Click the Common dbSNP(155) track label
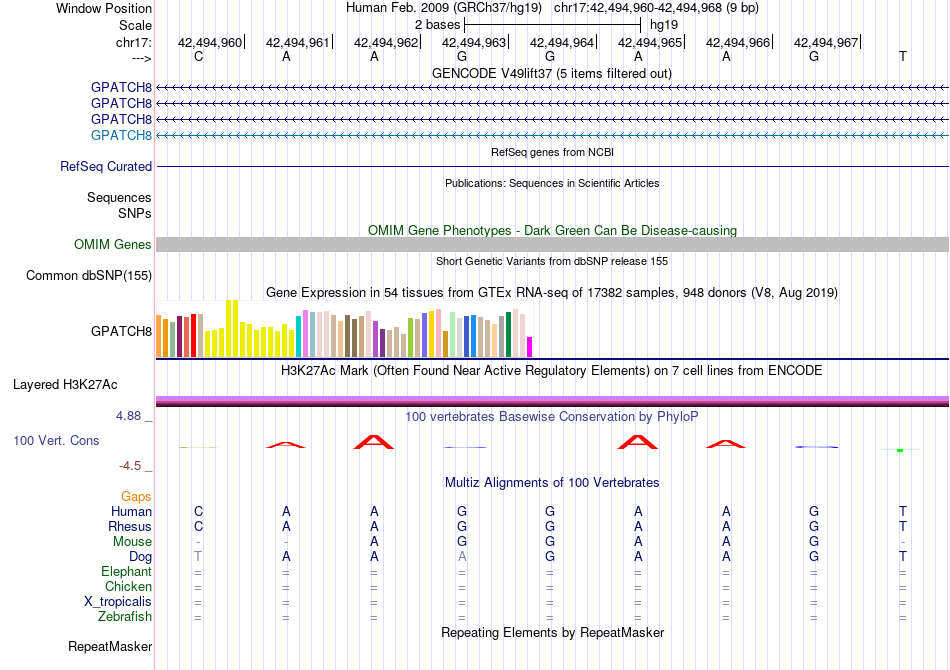The height and width of the screenshot is (670, 950). click(x=89, y=276)
